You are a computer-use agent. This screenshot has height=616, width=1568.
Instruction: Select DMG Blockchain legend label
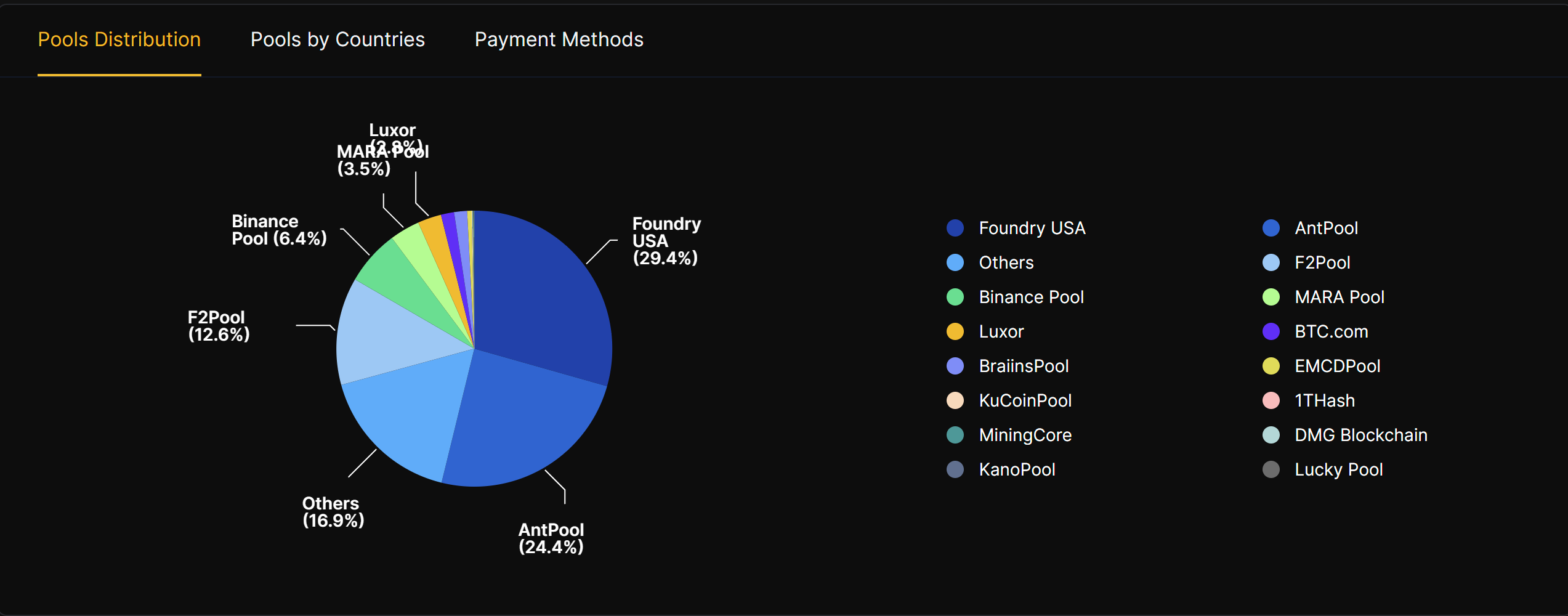(x=1361, y=435)
